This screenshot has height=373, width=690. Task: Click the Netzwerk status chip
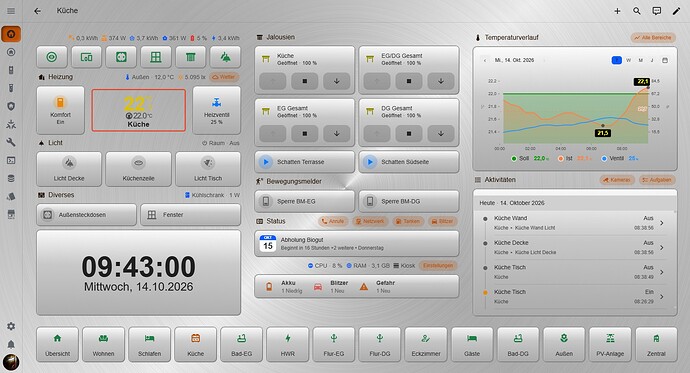pyautogui.click(x=370, y=221)
